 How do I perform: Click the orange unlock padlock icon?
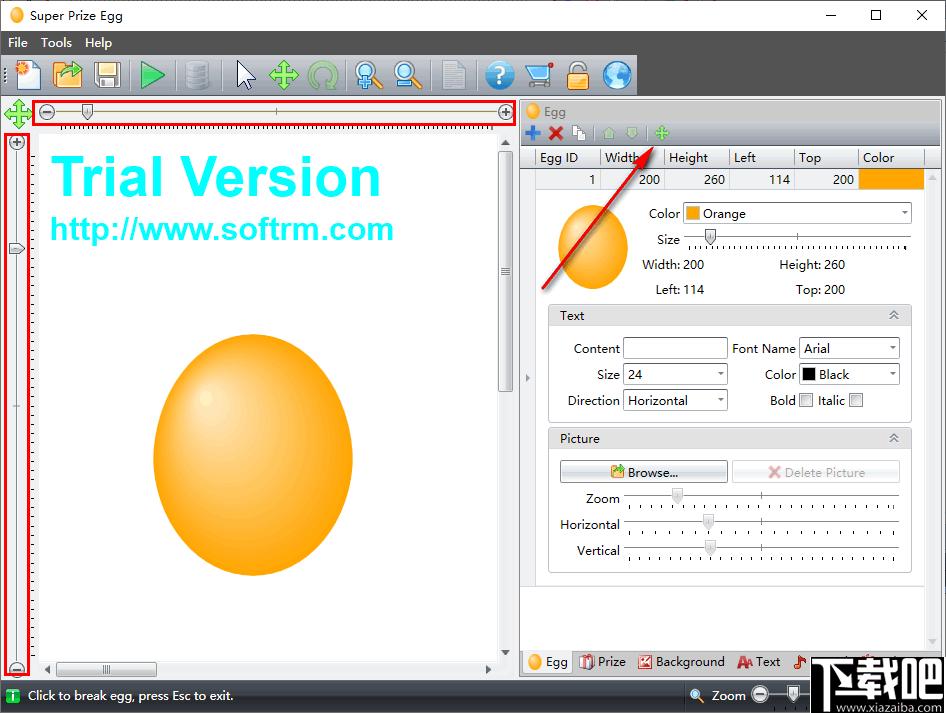pyautogui.click(x=577, y=75)
